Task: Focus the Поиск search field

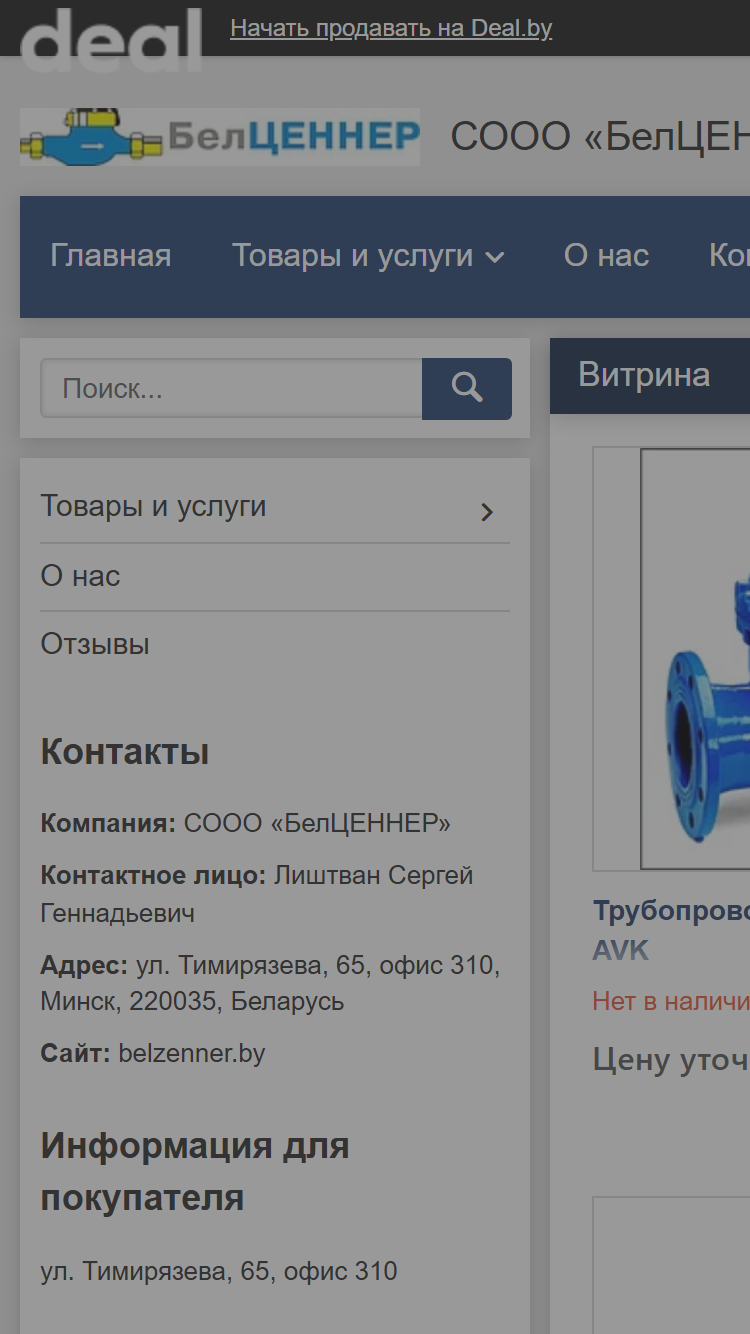Action: [231, 388]
